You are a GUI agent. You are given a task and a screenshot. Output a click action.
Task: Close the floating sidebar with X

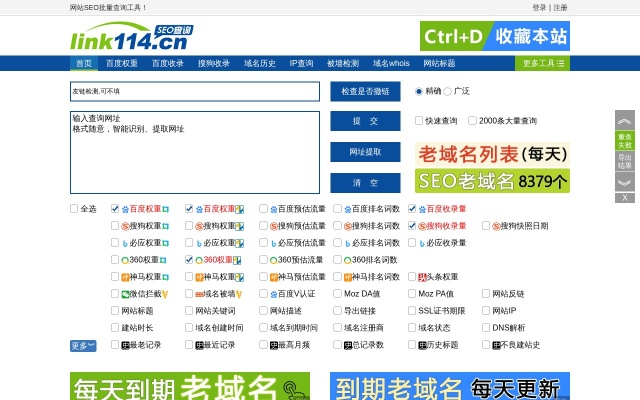point(624,197)
